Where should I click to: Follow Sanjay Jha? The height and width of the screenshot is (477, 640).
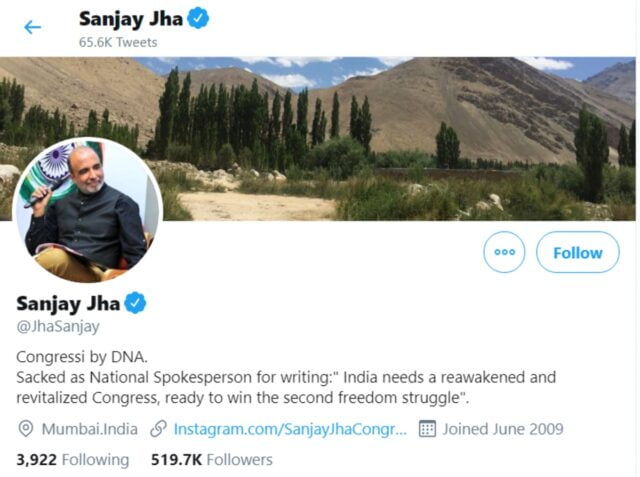pos(578,252)
